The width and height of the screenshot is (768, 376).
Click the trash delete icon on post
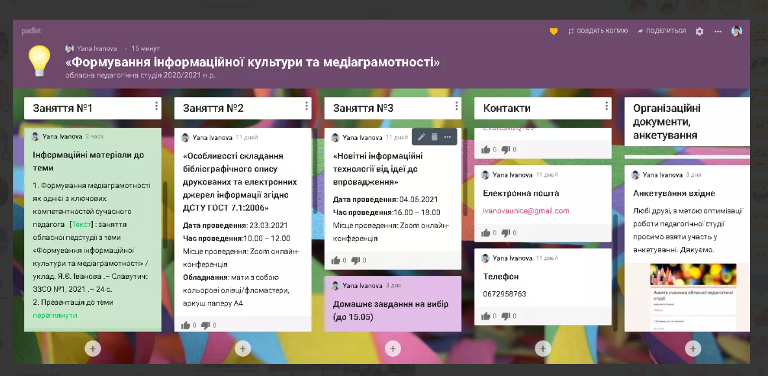pyautogui.click(x=434, y=137)
